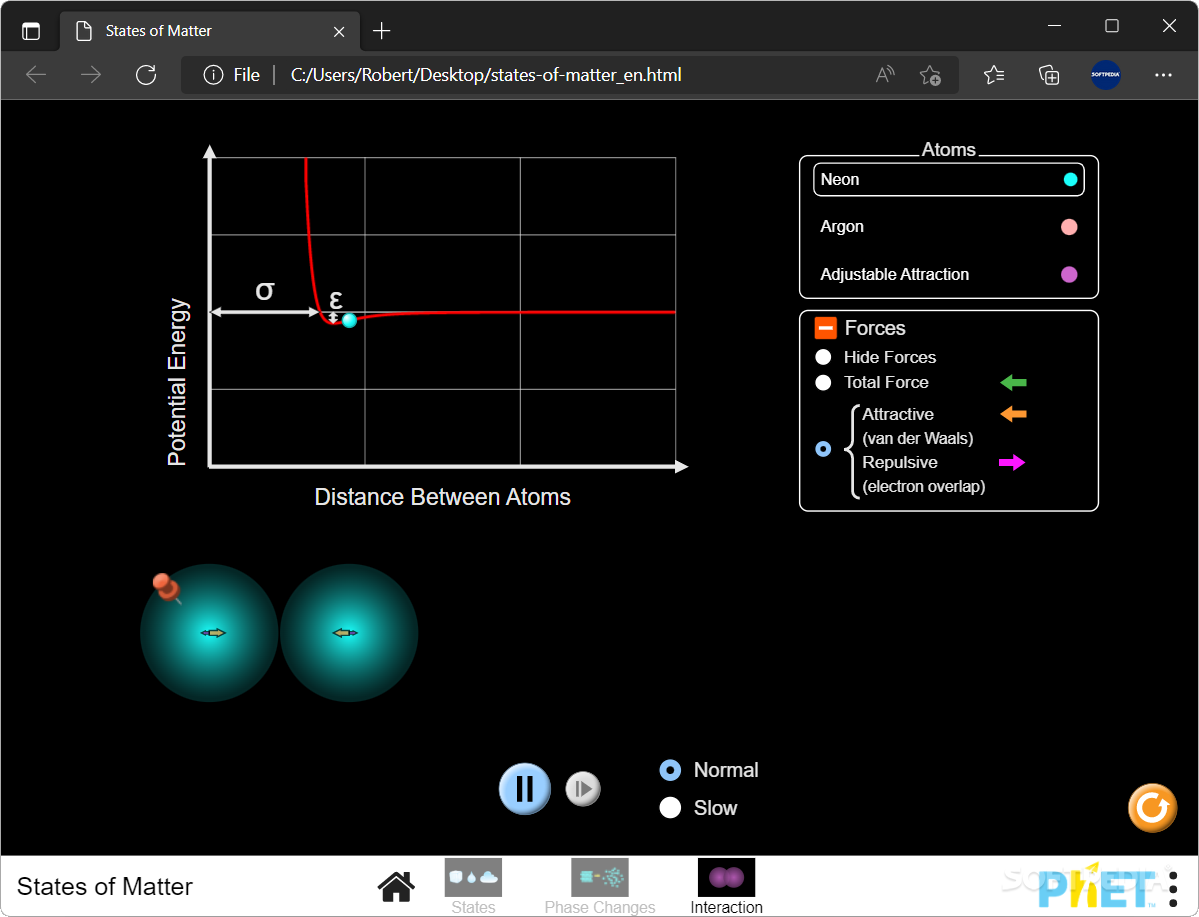Pause the simulation with the pause button
Viewport: 1199px width, 917px height.
tap(525, 789)
